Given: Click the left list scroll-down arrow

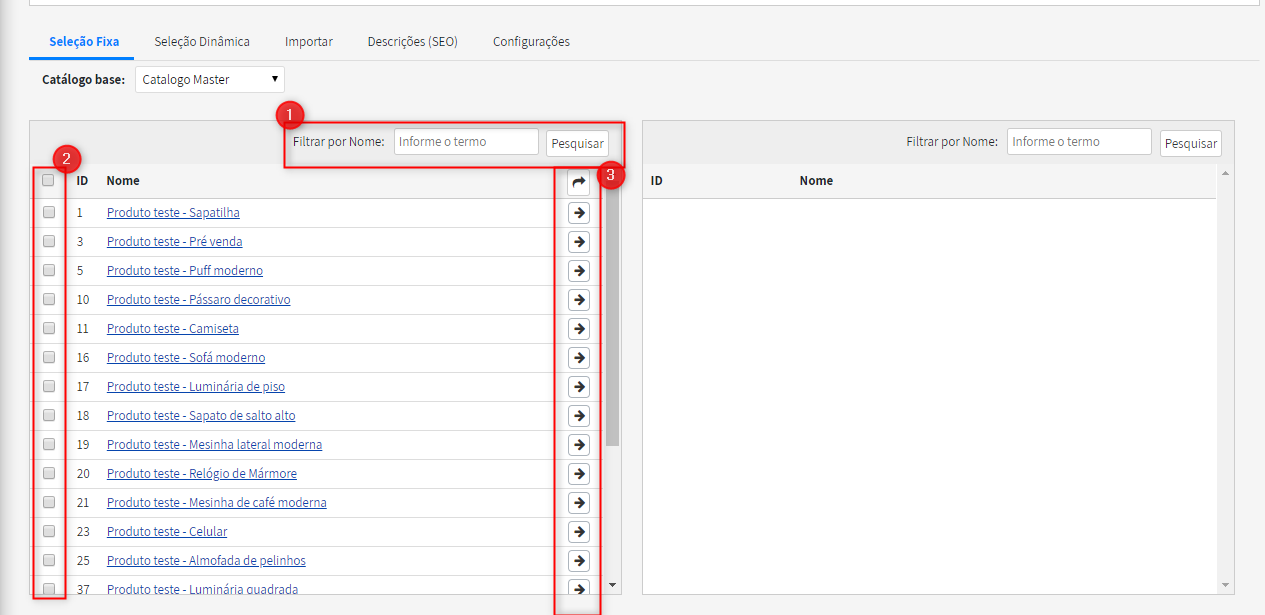Looking at the screenshot, I should (x=613, y=585).
